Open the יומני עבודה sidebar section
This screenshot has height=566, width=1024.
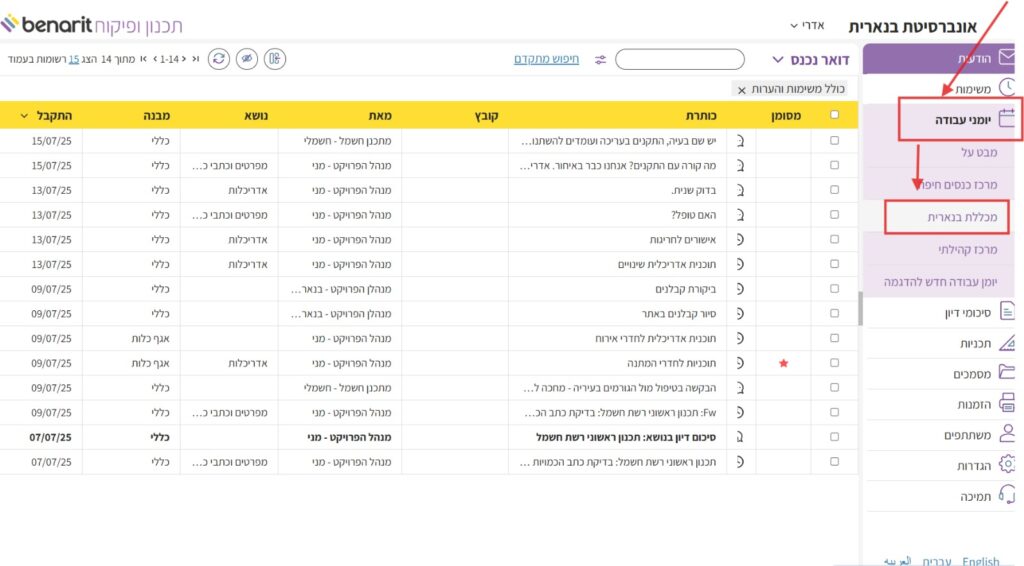(x=959, y=119)
